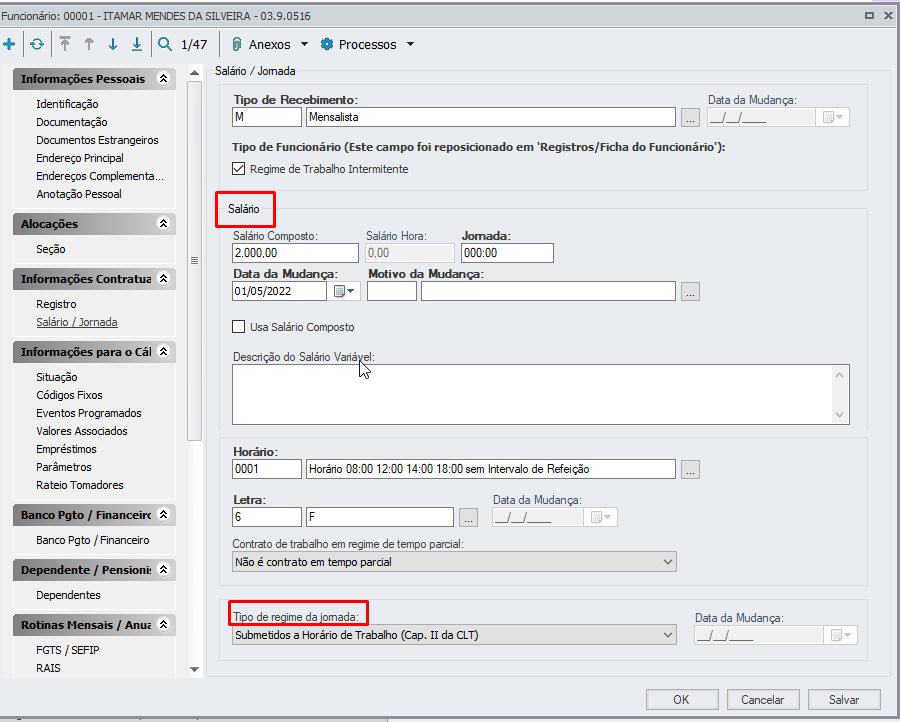The width and height of the screenshot is (900, 722).
Task: Open Seção under Alocações
Action: point(51,249)
